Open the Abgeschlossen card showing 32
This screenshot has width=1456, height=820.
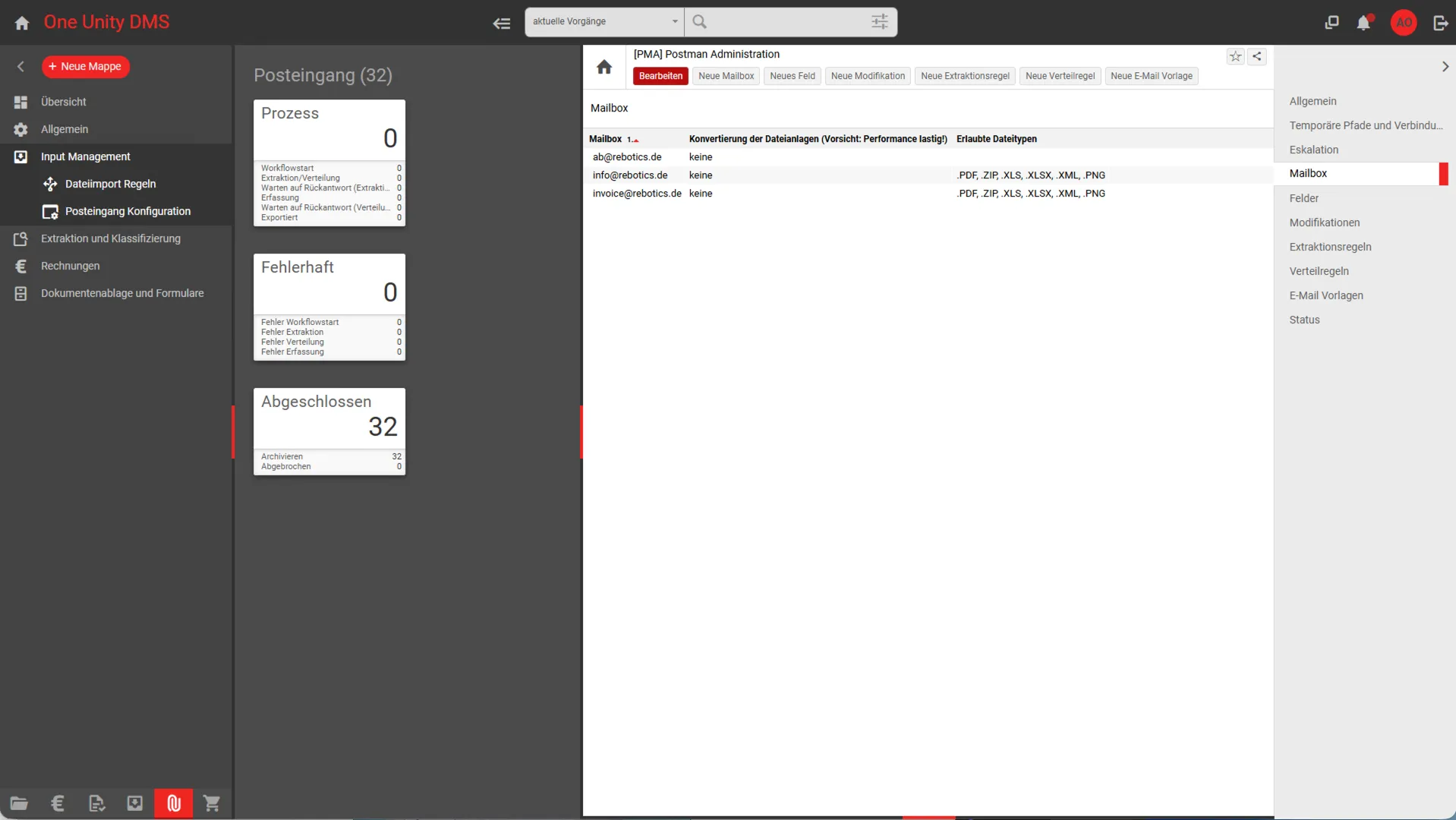point(329,432)
